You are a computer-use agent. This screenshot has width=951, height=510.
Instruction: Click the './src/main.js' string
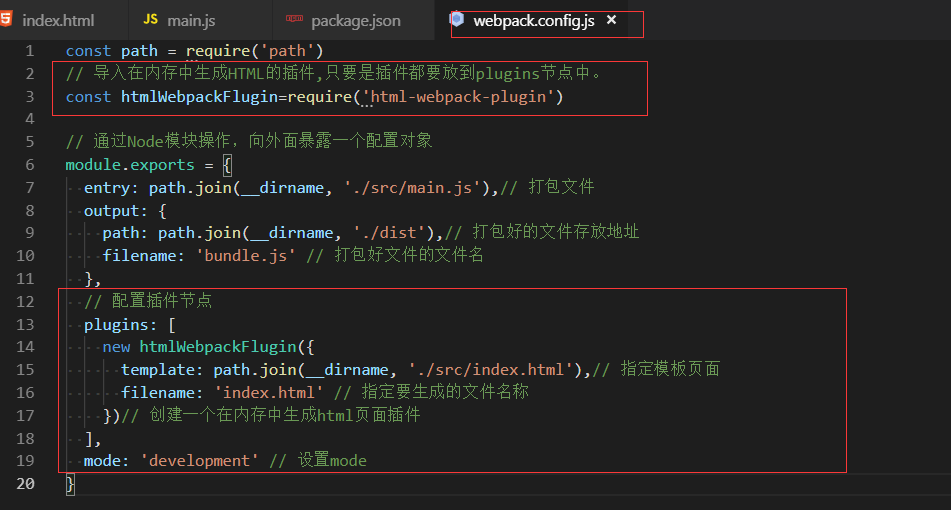[412, 188]
